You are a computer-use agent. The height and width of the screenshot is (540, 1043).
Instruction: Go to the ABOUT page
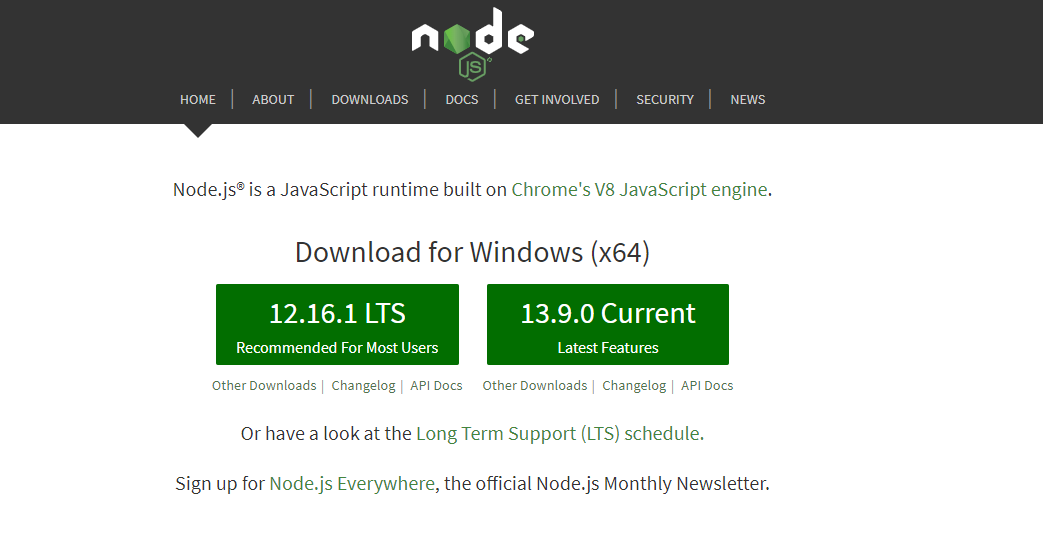point(273,100)
